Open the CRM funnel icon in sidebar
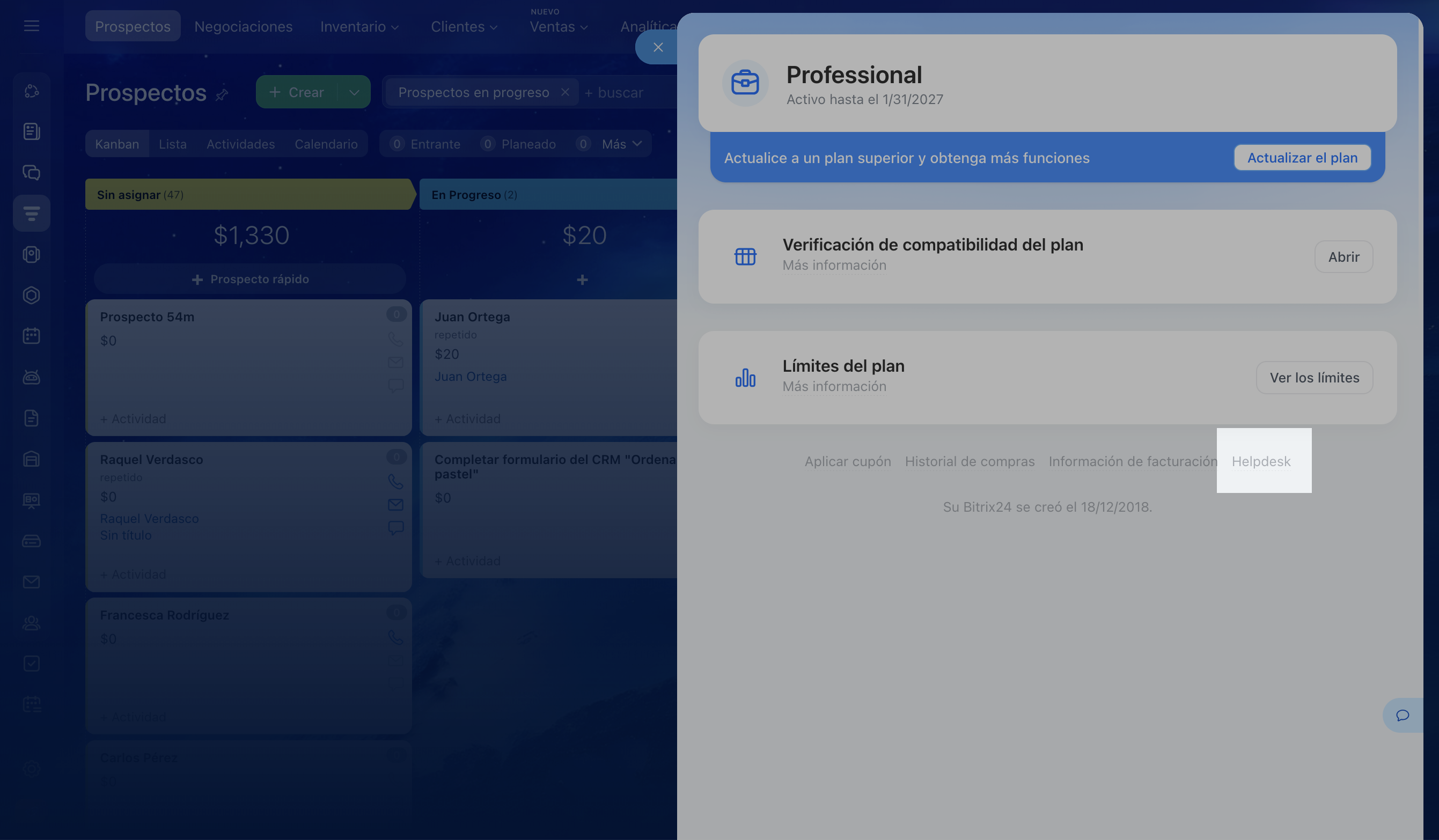Screen dimensions: 1439x840 pyautogui.click(x=32, y=213)
